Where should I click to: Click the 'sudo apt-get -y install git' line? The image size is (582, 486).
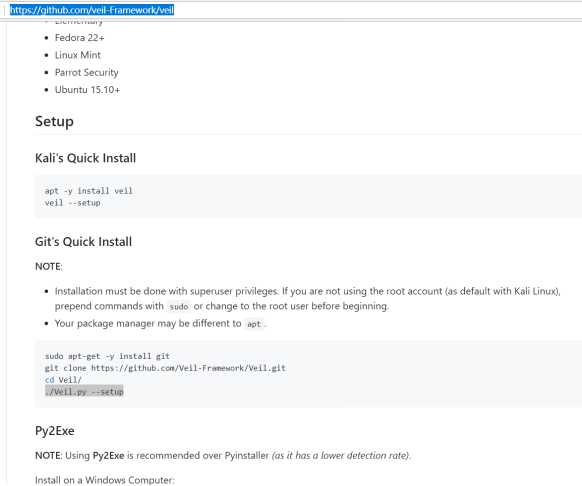tap(107, 356)
